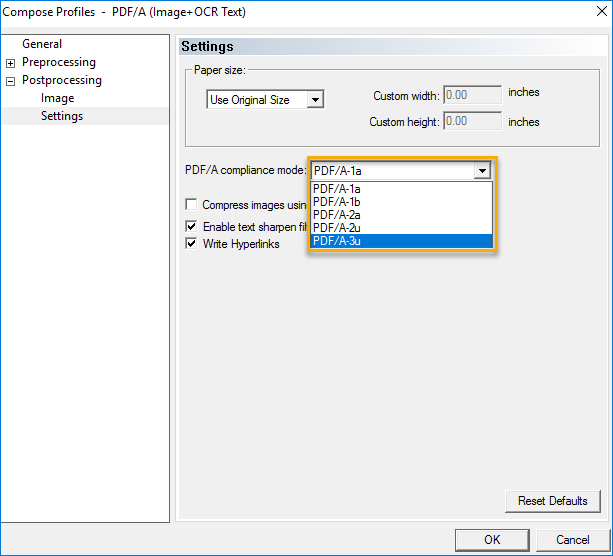Choose PDF/A-1a from the dropdown list

401,189
